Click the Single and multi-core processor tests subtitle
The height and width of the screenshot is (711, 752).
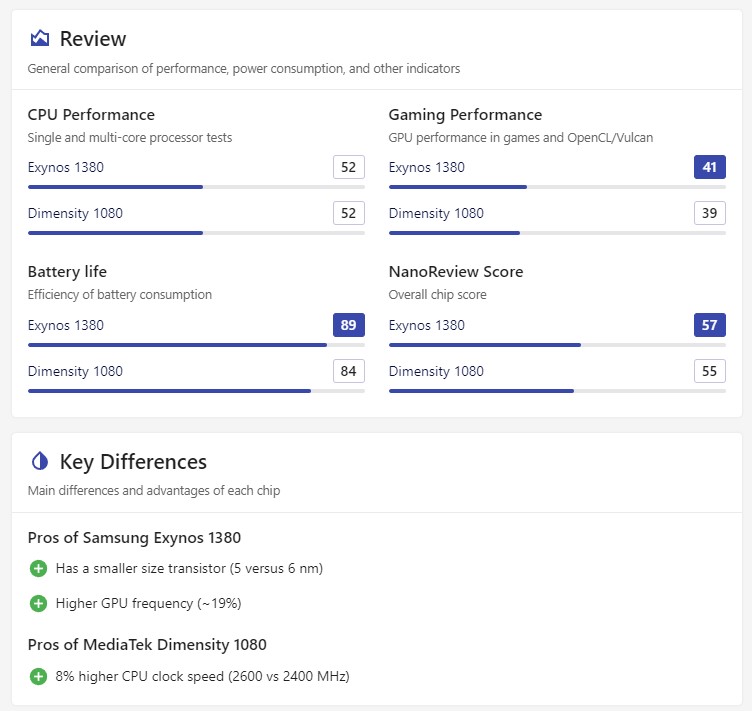130,138
